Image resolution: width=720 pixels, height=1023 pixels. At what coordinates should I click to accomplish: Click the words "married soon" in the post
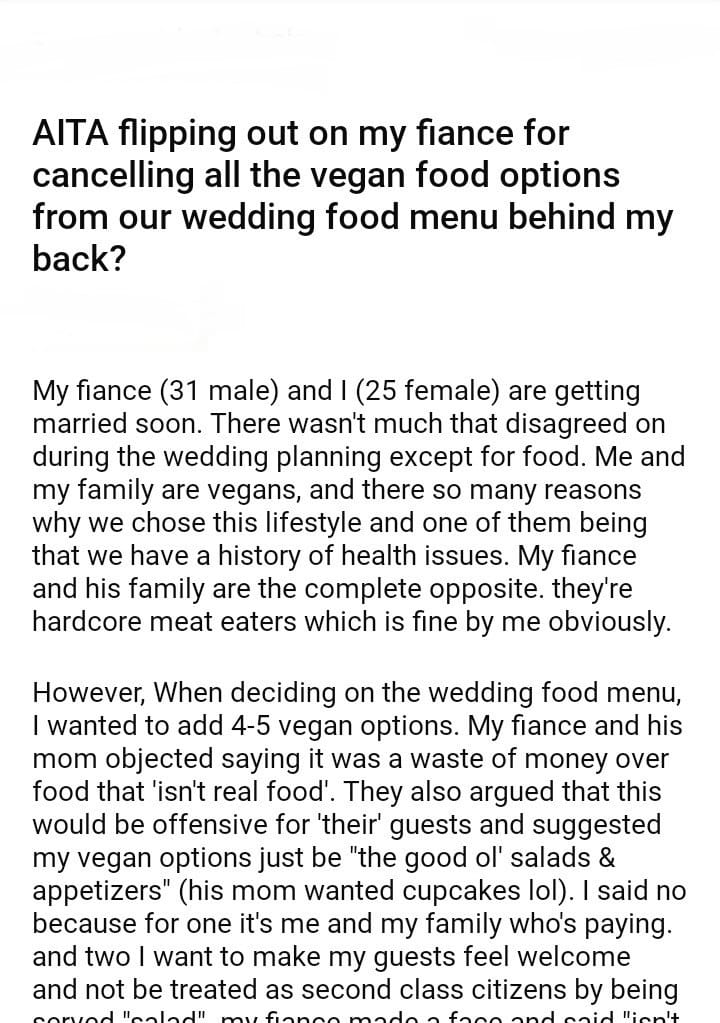coord(96,423)
